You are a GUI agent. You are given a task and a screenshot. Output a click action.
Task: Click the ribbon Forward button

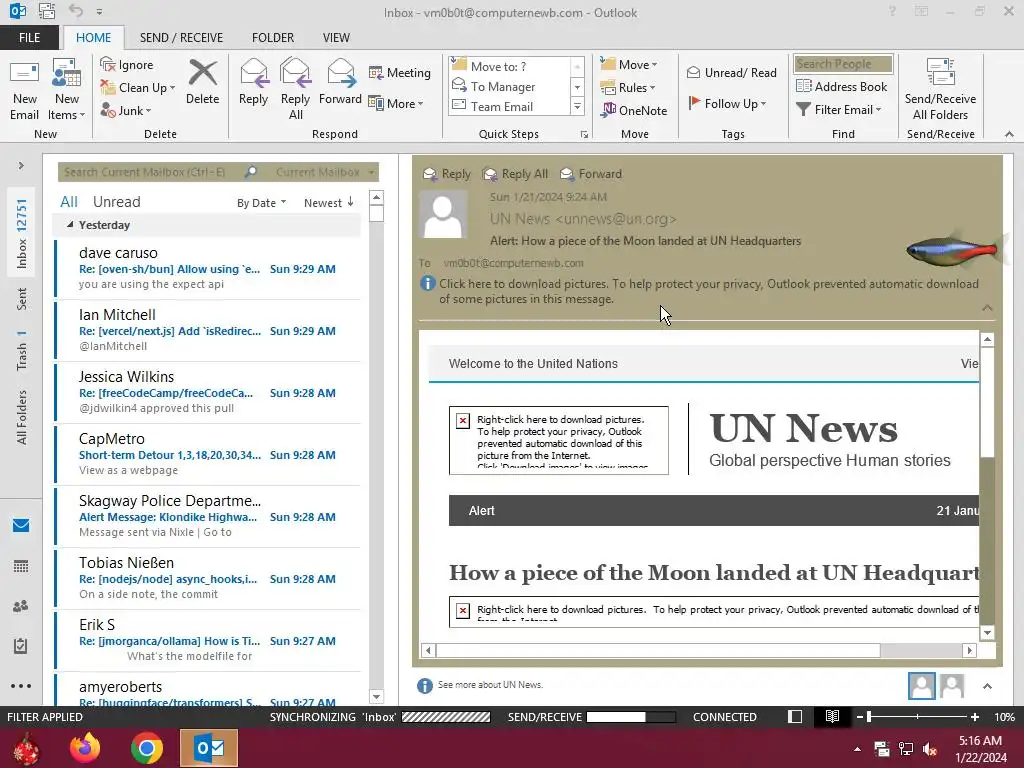pyautogui.click(x=340, y=83)
